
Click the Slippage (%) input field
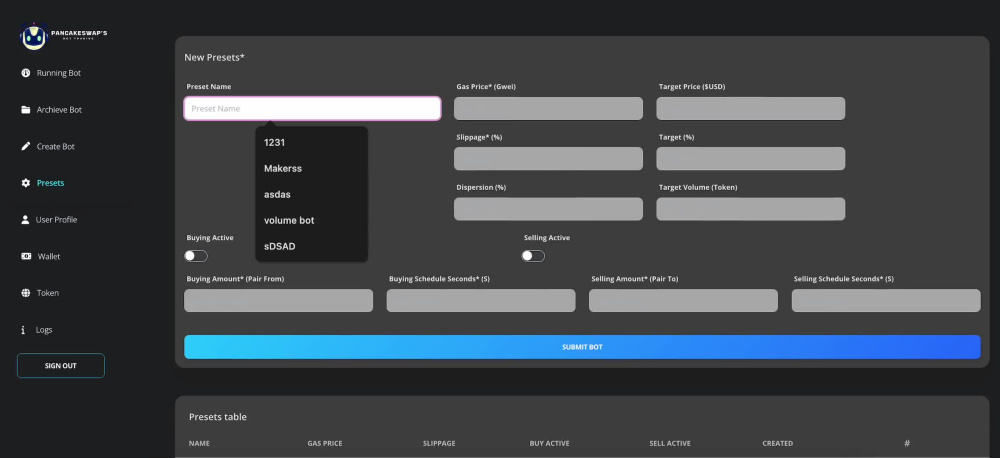point(548,159)
